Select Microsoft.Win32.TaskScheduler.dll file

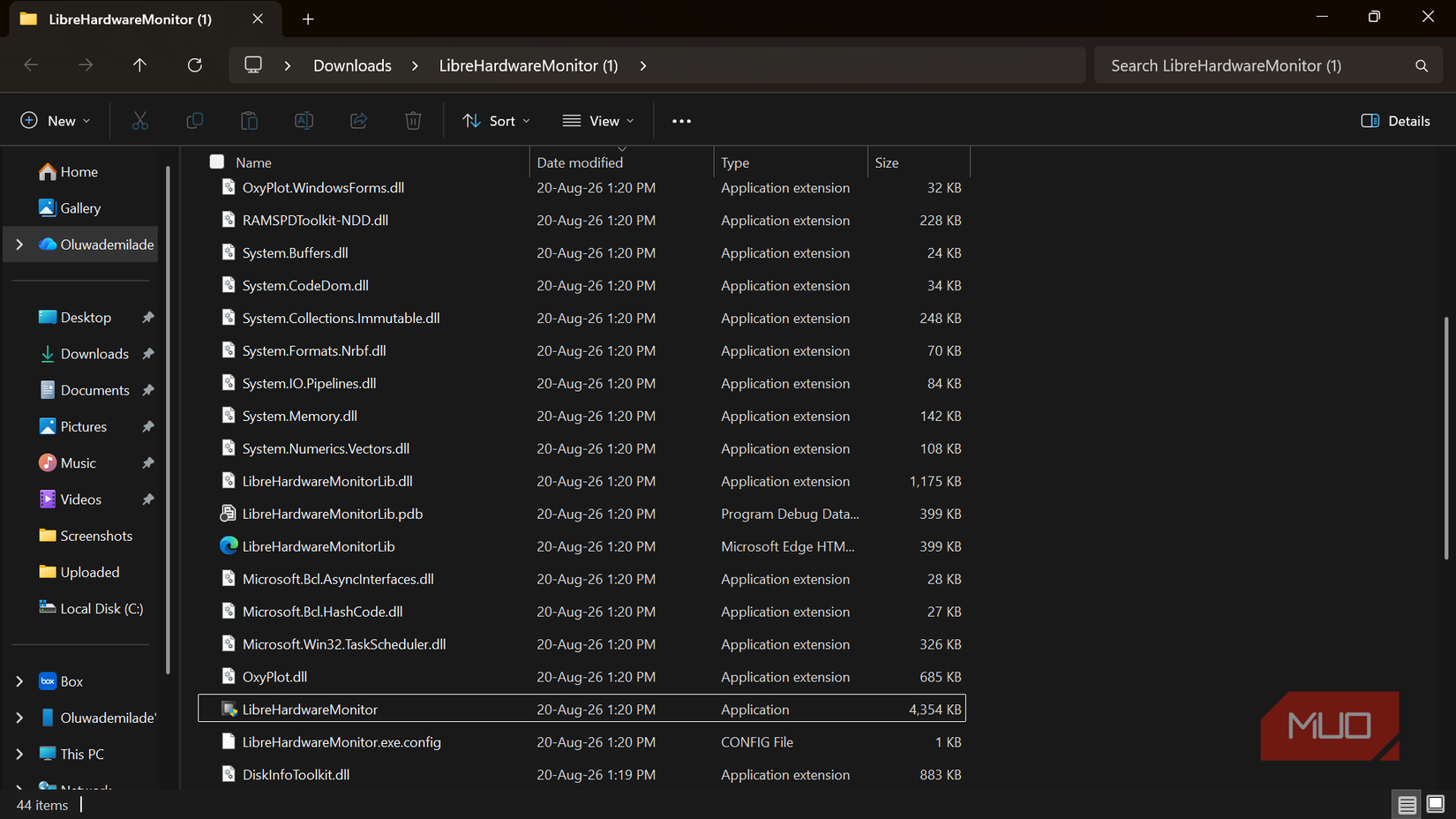tap(582, 644)
